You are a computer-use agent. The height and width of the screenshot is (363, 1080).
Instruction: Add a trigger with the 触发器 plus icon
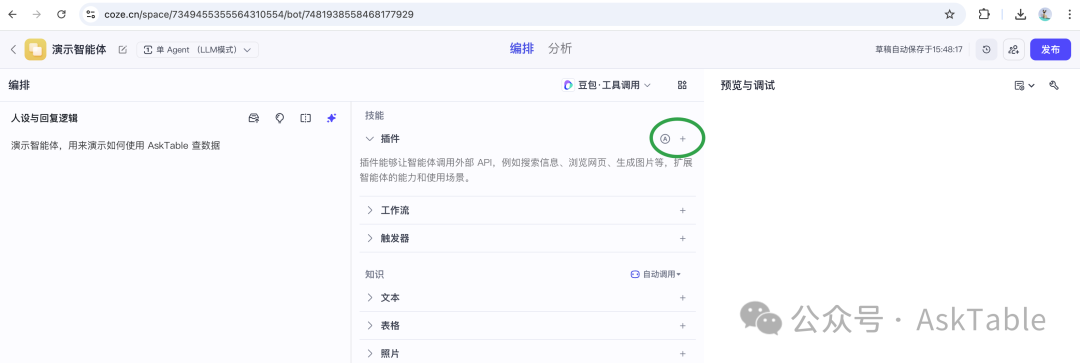click(683, 238)
